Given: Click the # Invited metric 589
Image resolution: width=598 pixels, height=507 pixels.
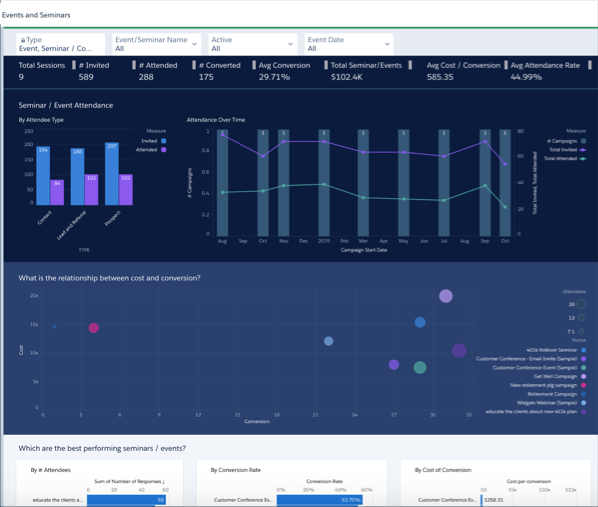Looking at the screenshot, I should (x=86, y=77).
